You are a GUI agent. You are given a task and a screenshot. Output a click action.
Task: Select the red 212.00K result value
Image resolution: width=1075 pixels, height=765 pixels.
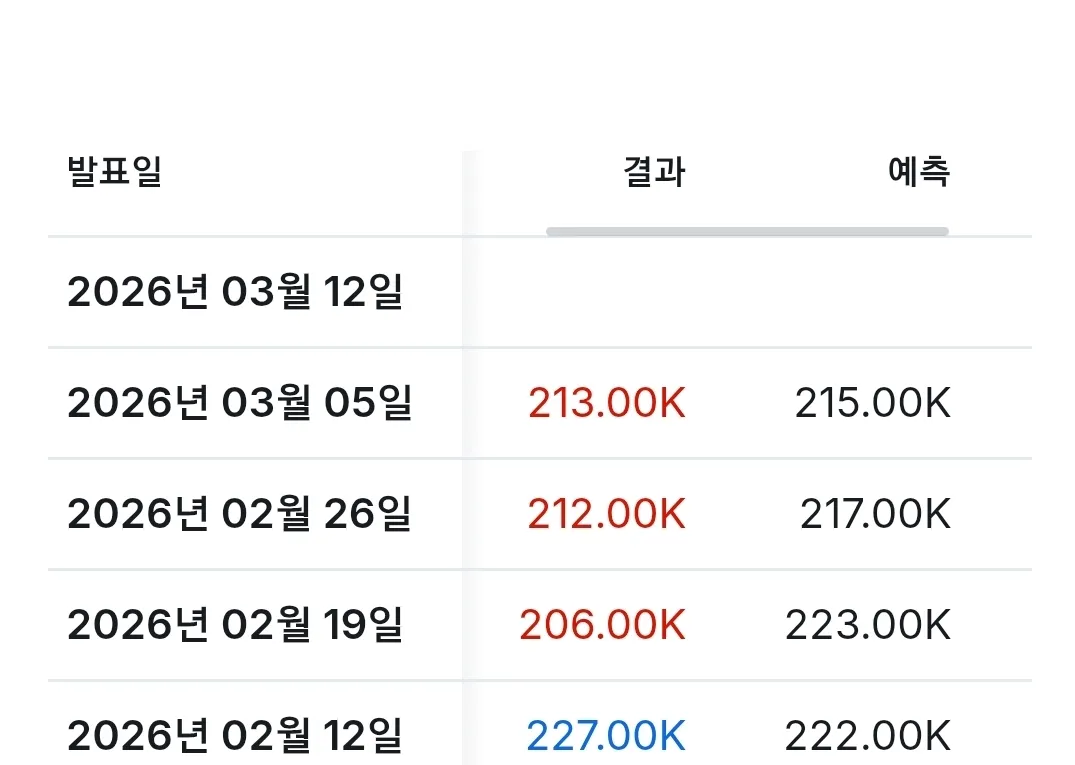point(606,515)
